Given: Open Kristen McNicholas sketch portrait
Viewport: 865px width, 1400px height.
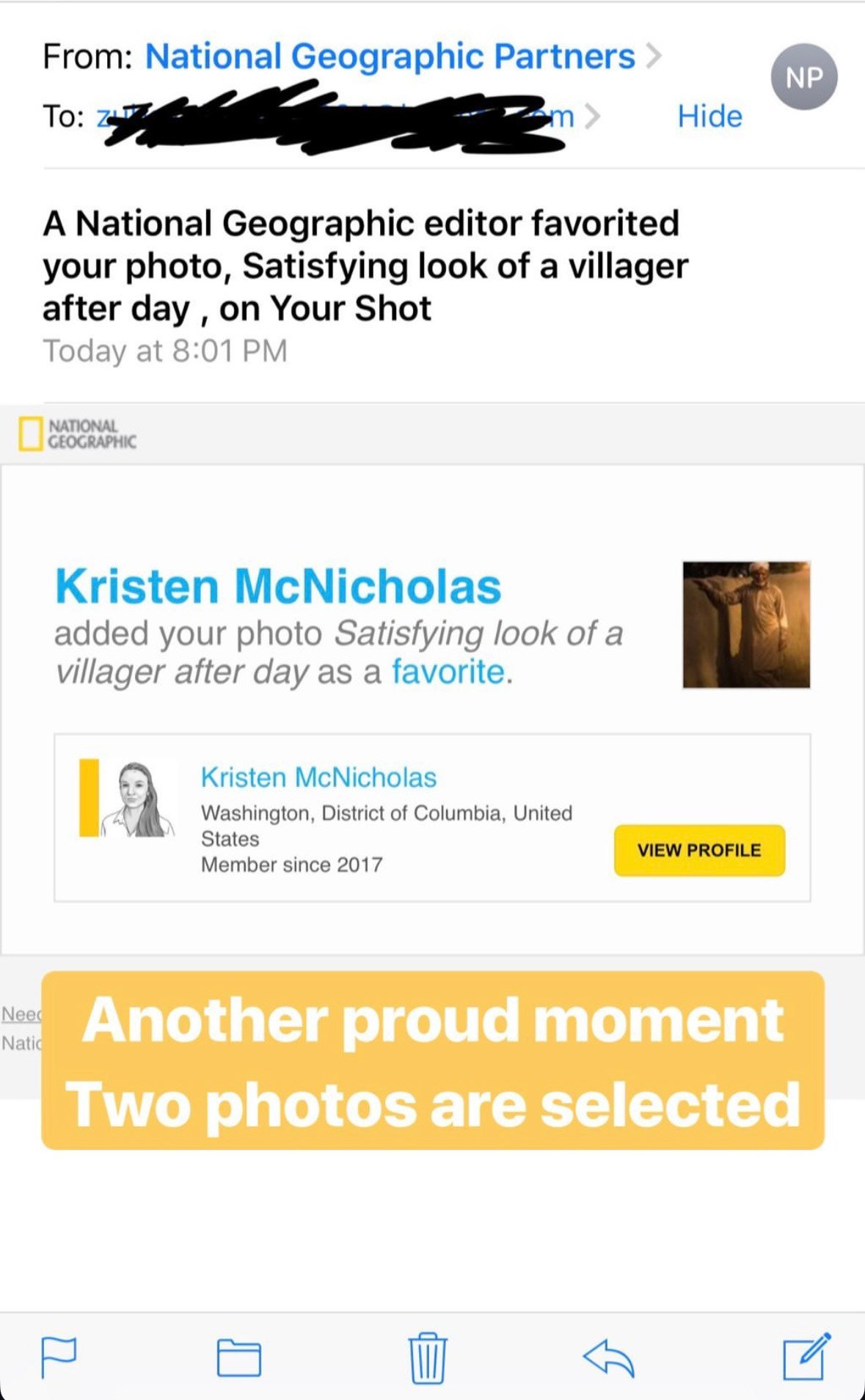Looking at the screenshot, I should click(137, 799).
